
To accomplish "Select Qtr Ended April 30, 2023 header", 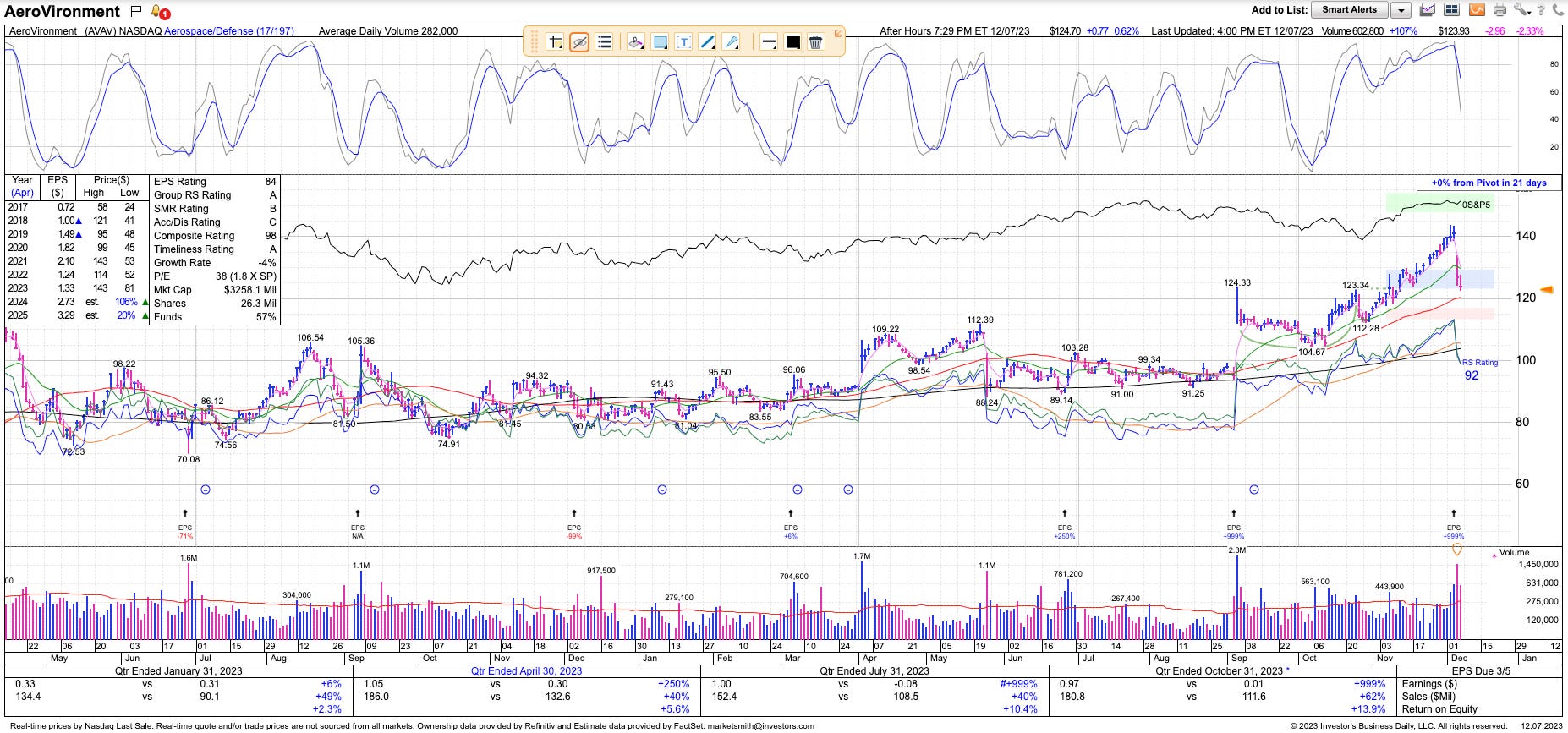I will 527,670.
